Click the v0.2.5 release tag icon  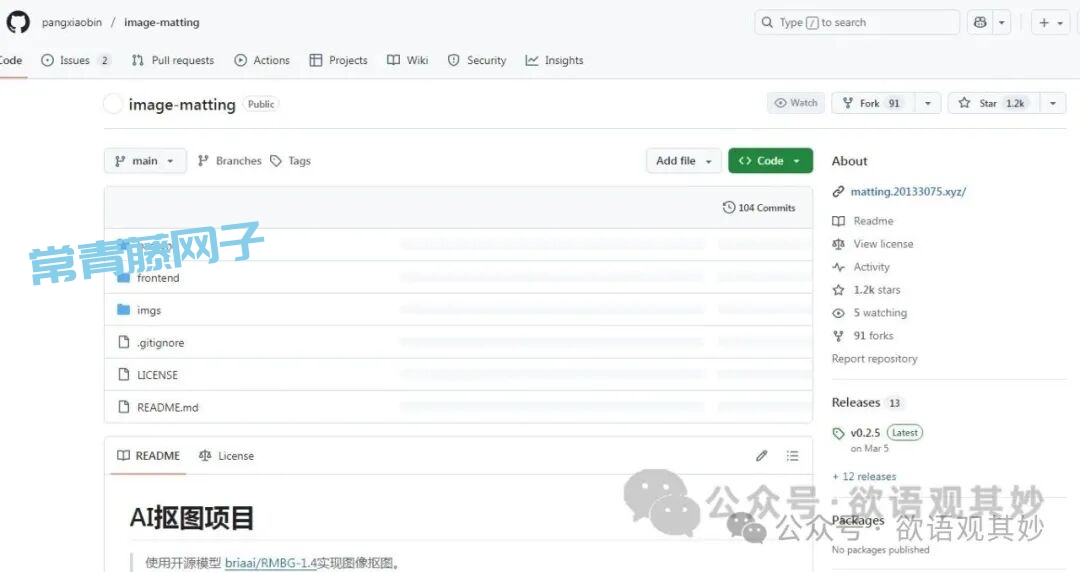click(x=838, y=433)
